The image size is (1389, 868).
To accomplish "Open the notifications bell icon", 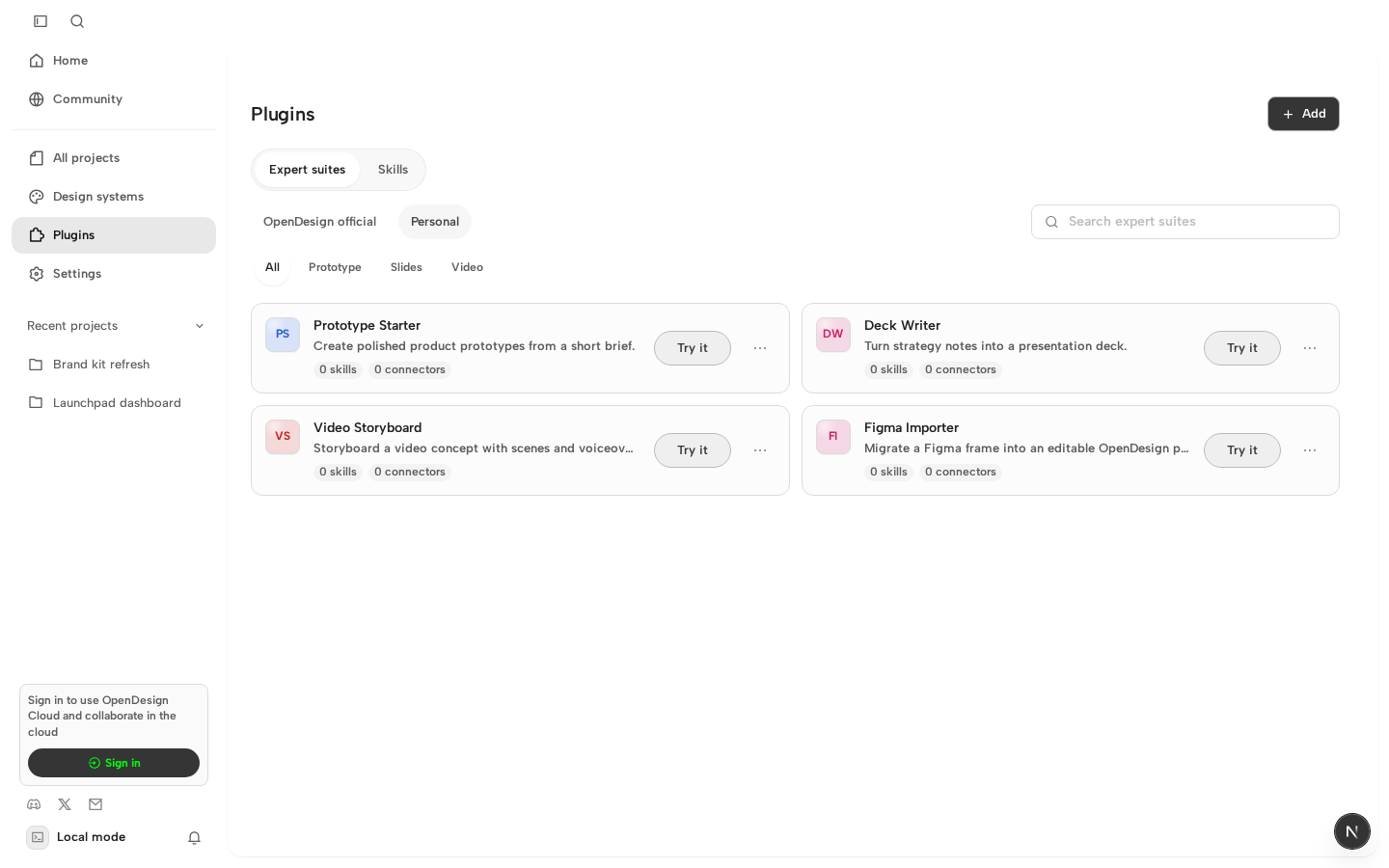I will (194, 837).
